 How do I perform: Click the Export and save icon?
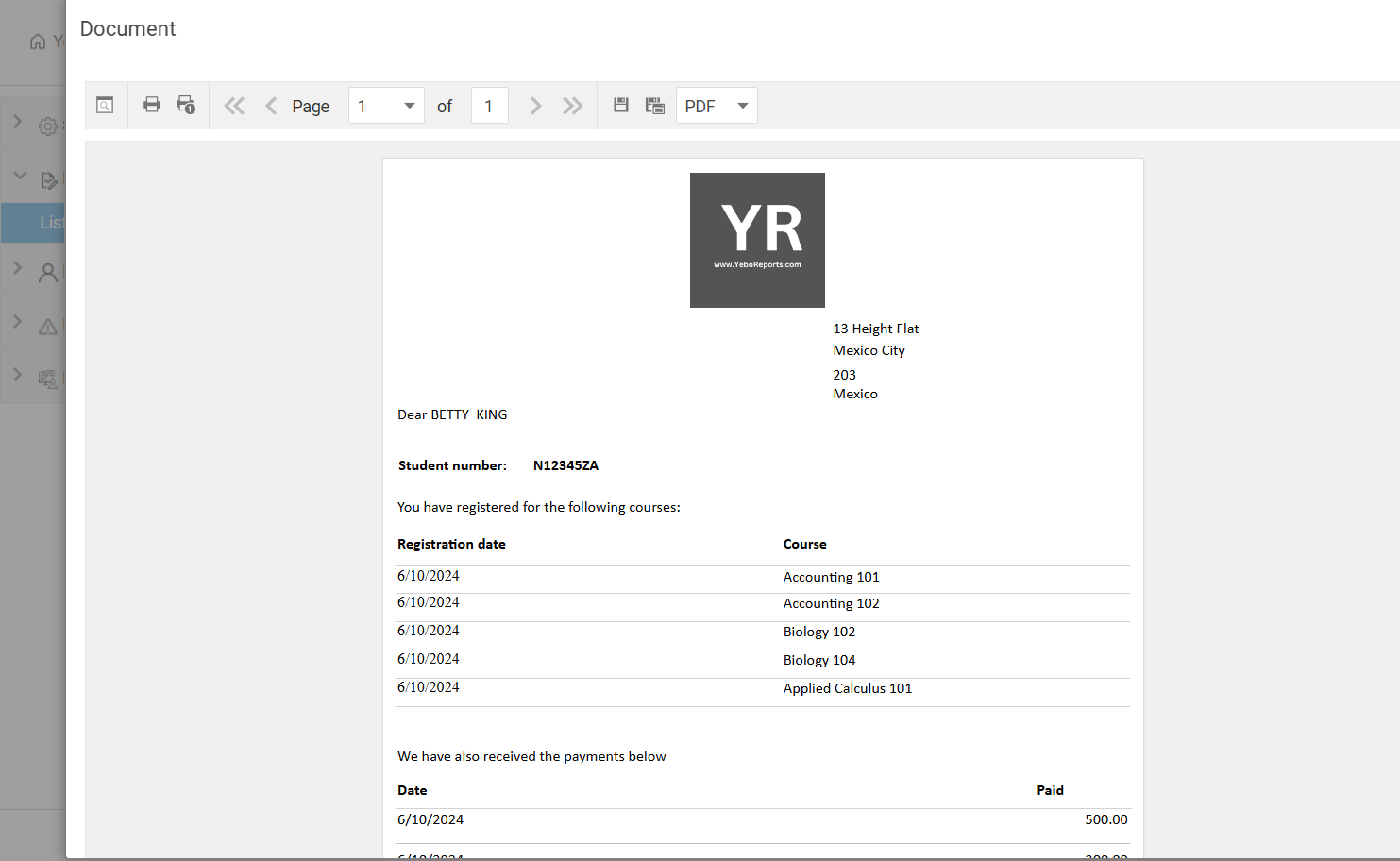pos(621,105)
